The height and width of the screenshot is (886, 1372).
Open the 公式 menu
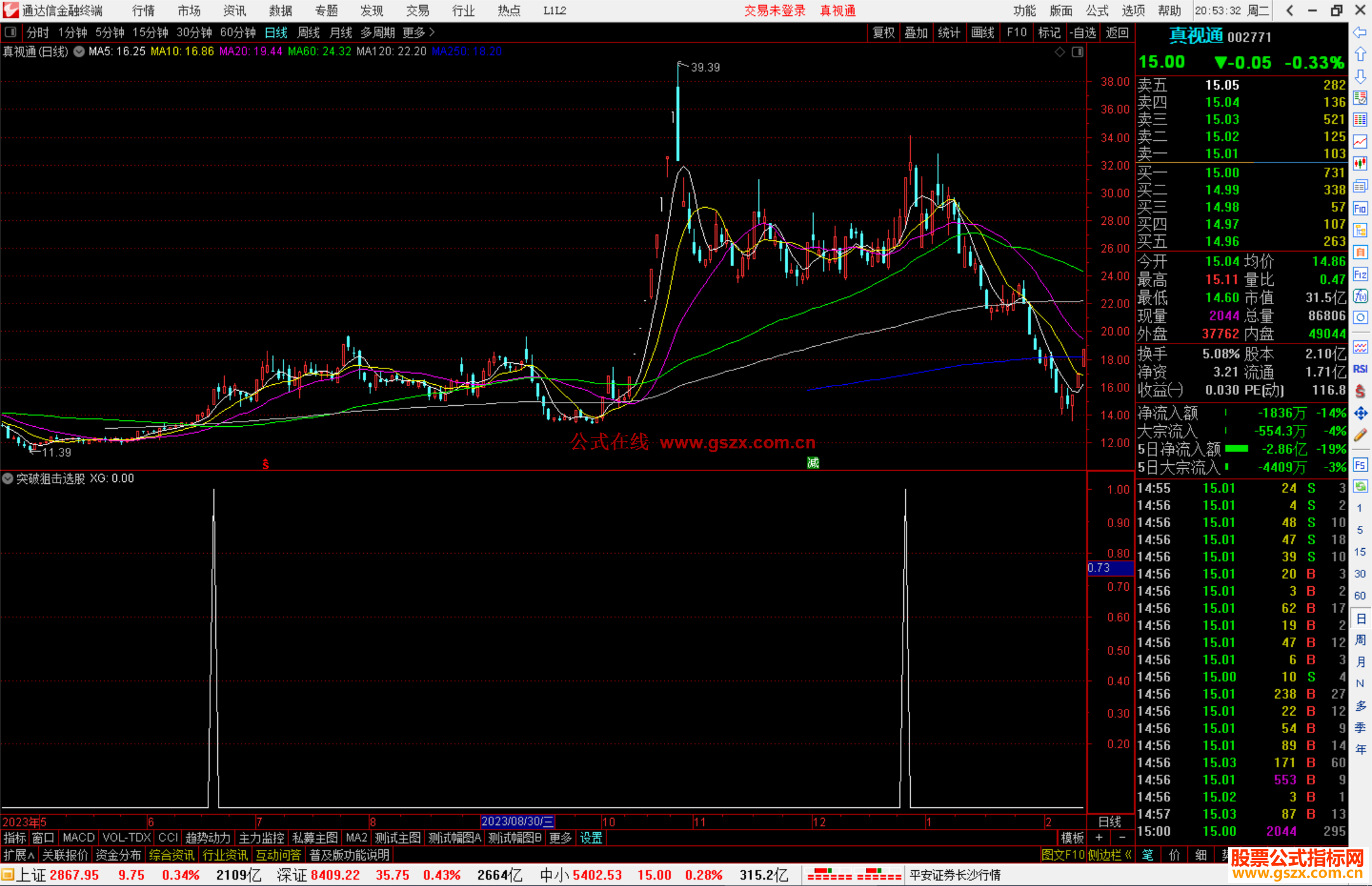(x=1097, y=11)
